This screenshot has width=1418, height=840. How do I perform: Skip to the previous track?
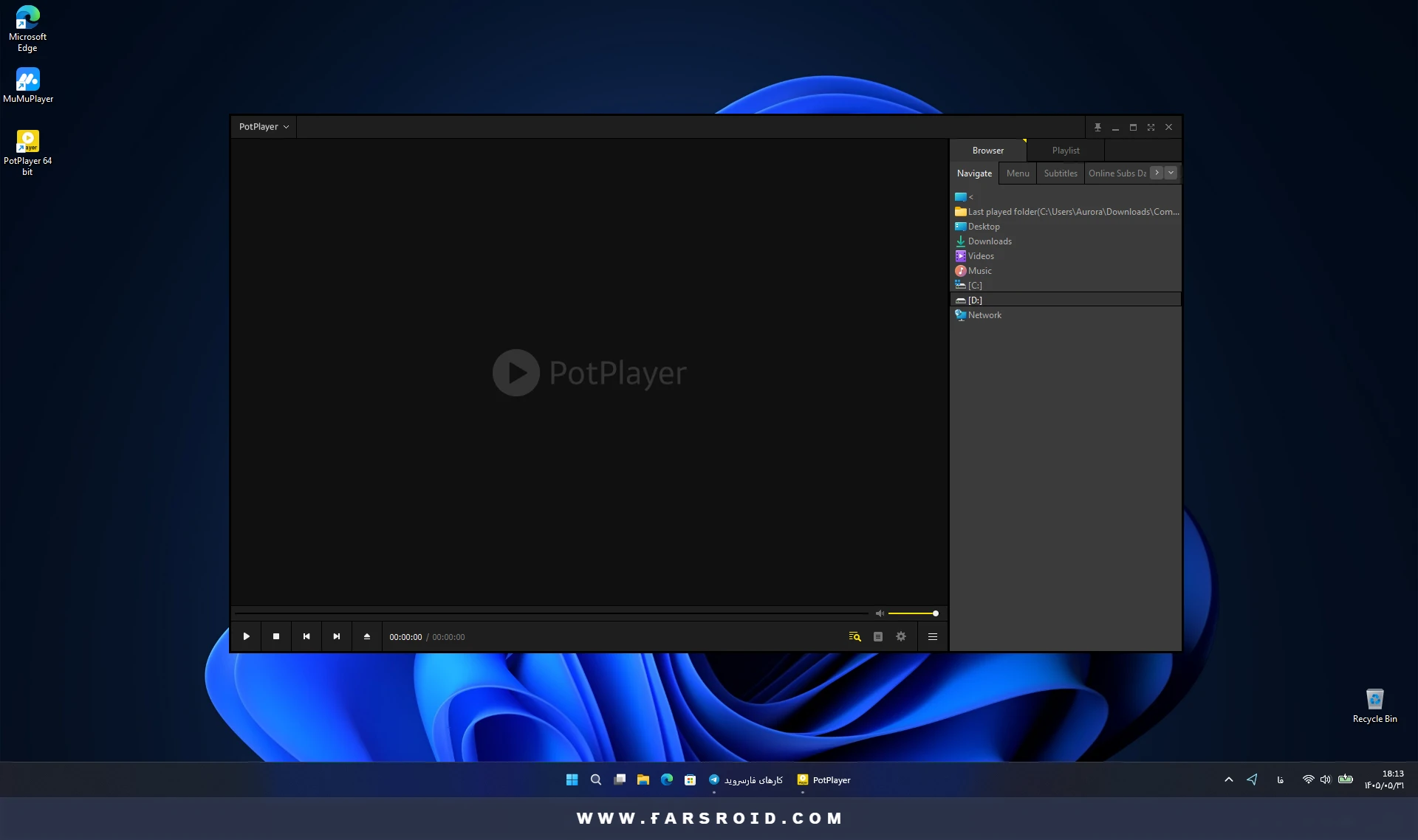click(306, 636)
